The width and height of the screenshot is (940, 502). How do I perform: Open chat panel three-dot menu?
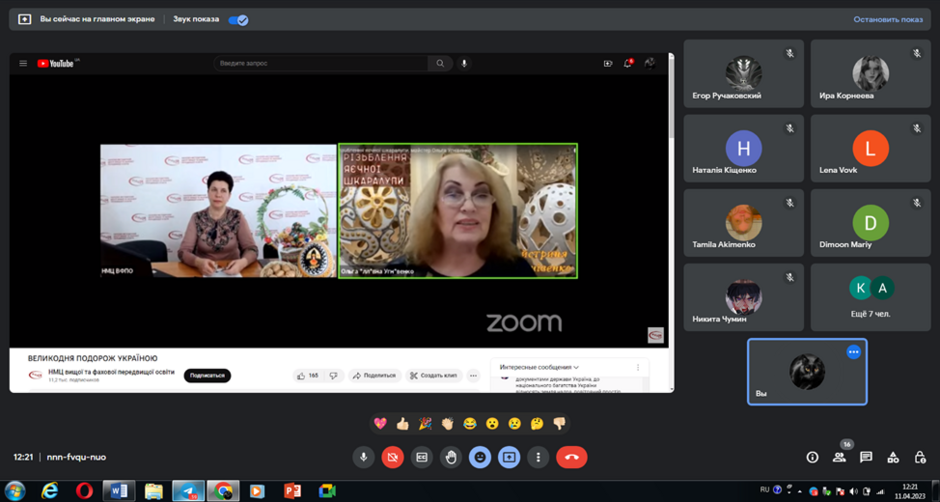click(x=638, y=367)
